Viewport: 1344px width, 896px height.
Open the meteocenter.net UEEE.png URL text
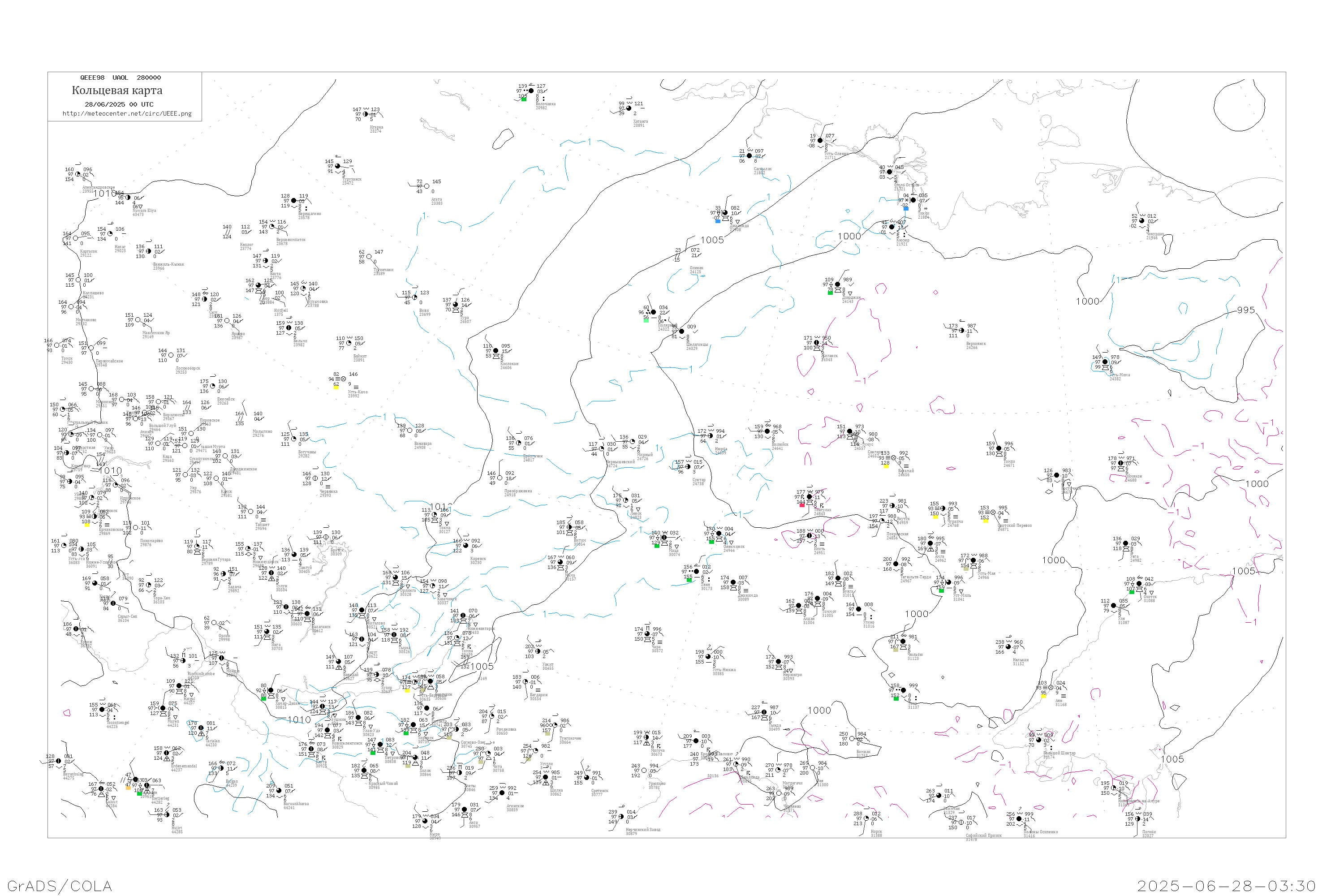pyautogui.click(x=127, y=114)
